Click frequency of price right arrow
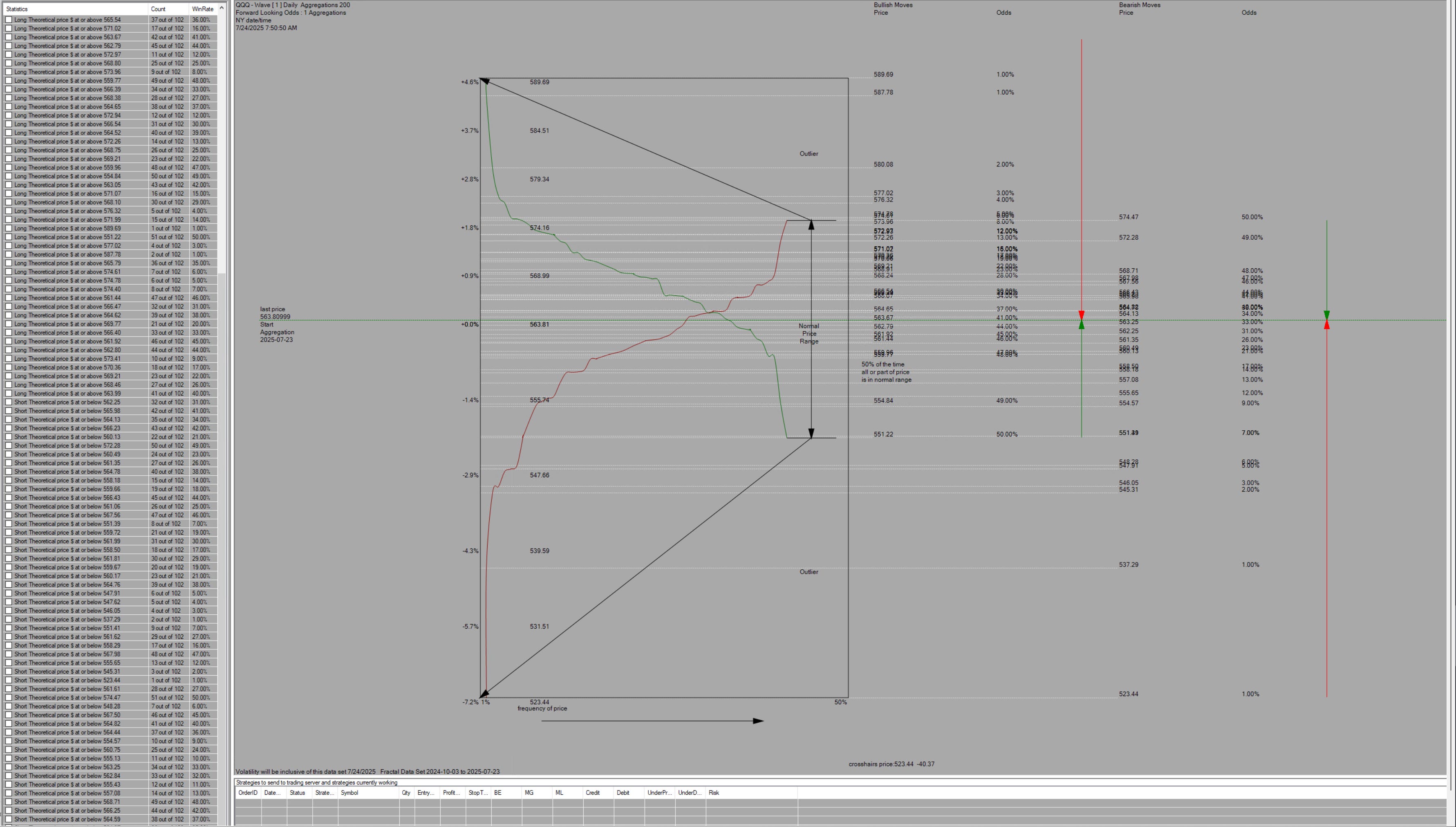 tap(758, 721)
